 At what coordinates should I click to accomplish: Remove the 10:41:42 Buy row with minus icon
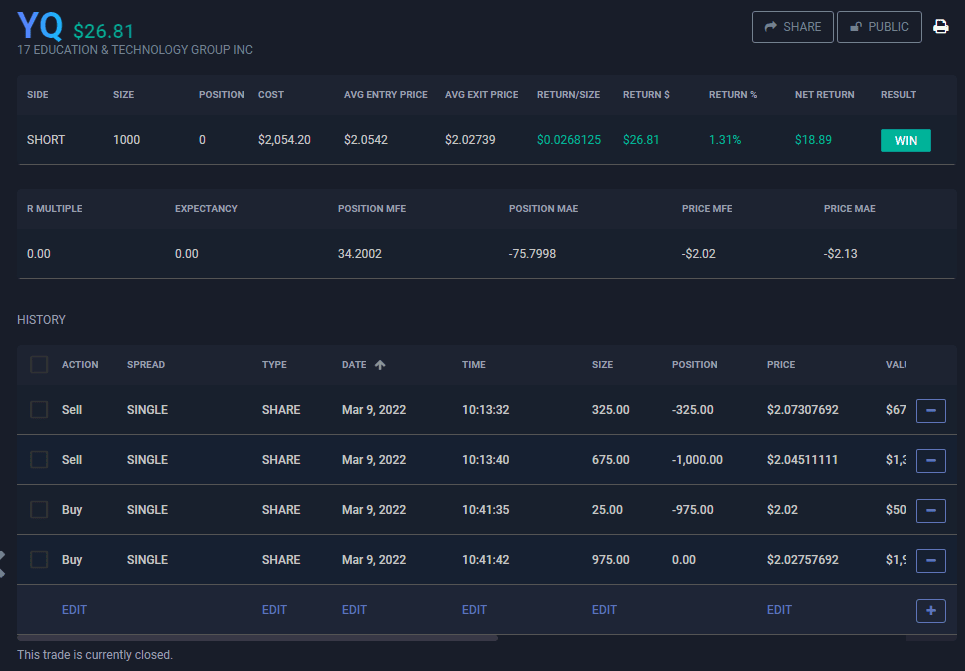click(930, 560)
